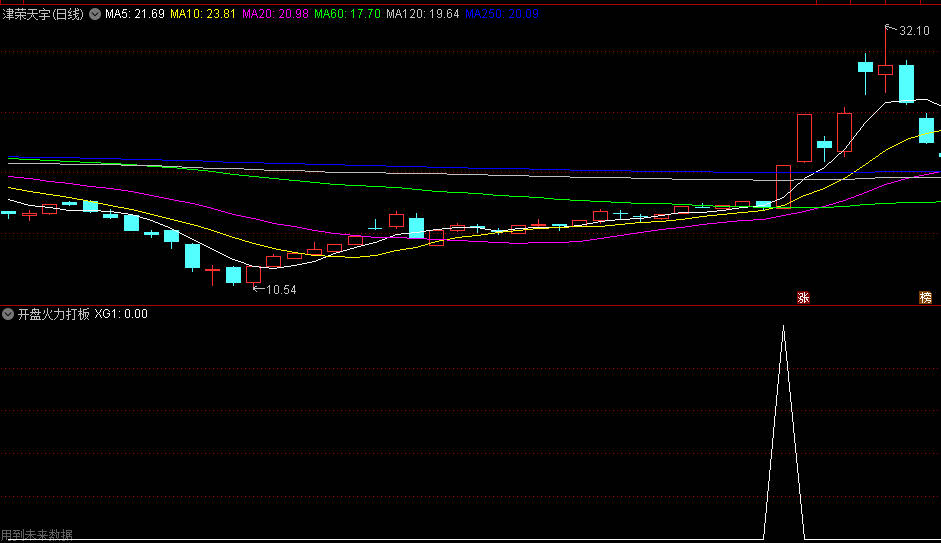Expand the 开盘火力打板 indicator dropdown icon
Image resolution: width=941 pixels, height=543 pixels.
click(8, 314)
